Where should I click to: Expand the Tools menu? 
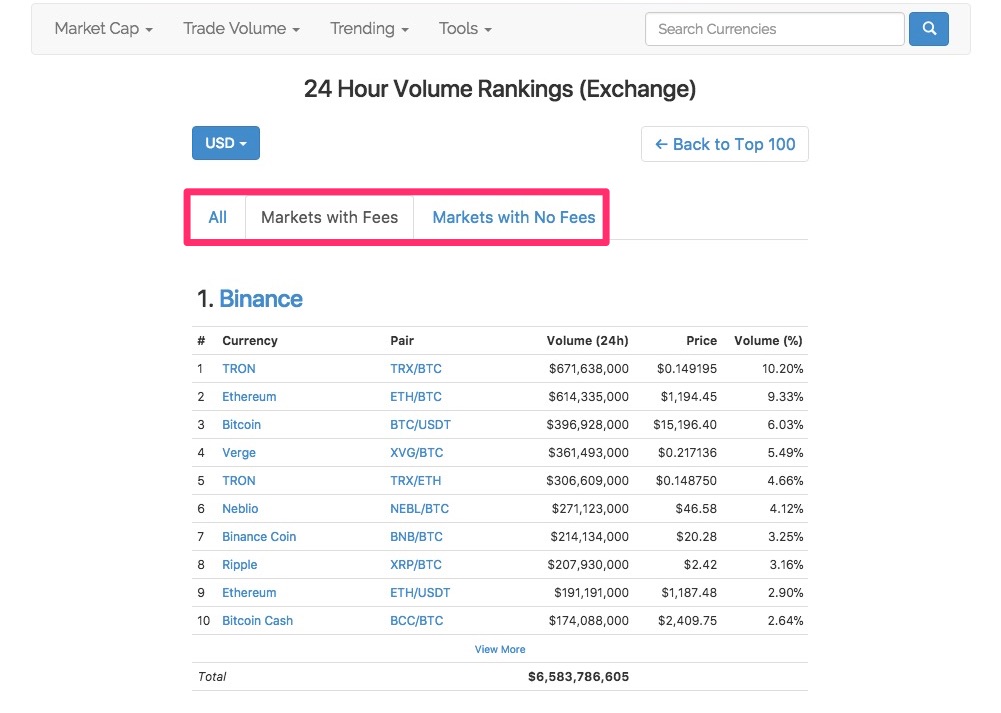pyautogui.click(x=465, y=29)
